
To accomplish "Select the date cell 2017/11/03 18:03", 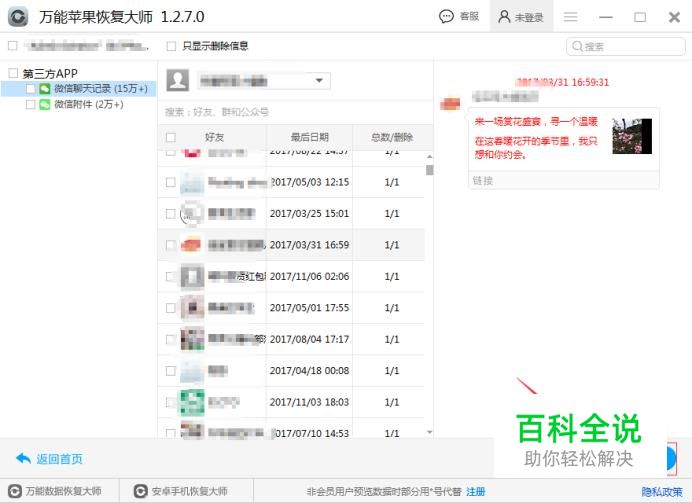I will tap(309, 402).
